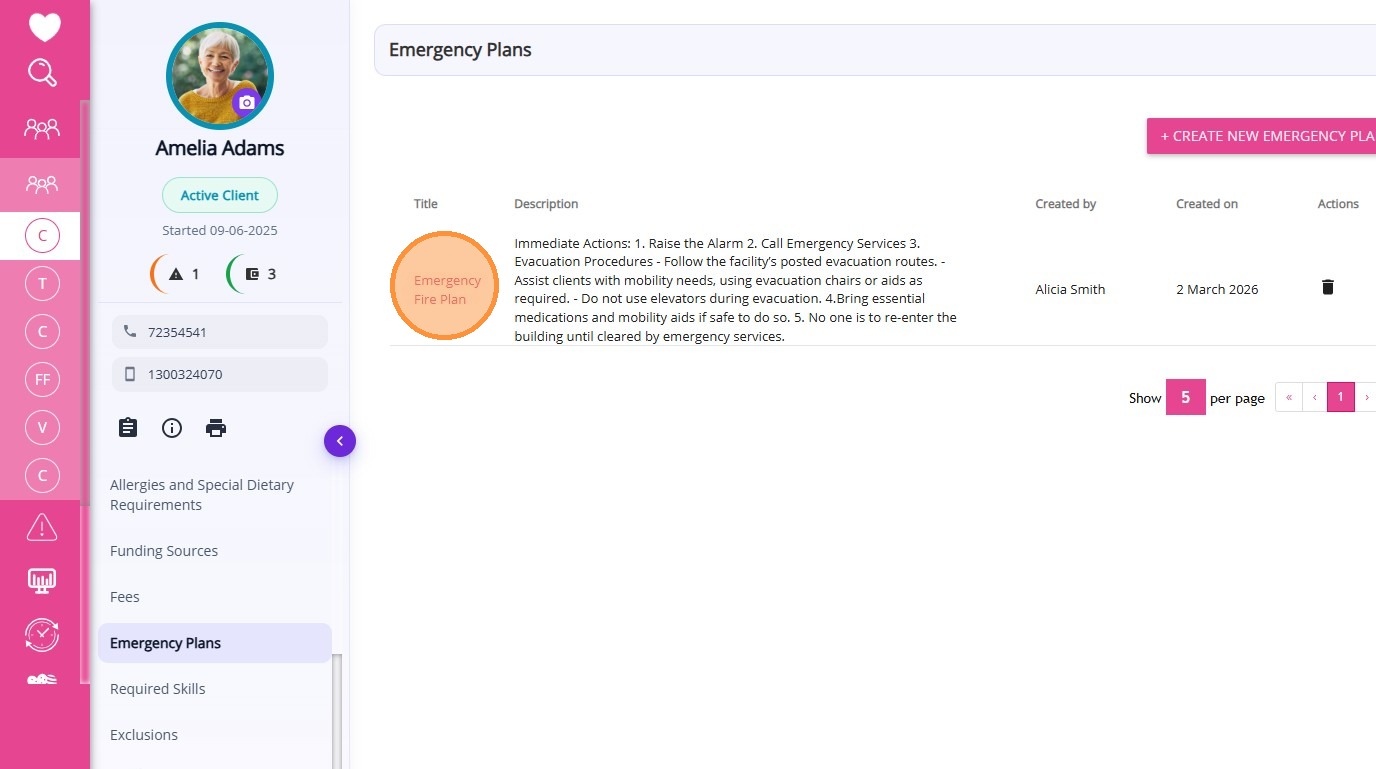Image resolution: width=1376 pixels, height=769 pixels.
Task: Open the monitor chart dashboard icon
Action: point(42,580)
